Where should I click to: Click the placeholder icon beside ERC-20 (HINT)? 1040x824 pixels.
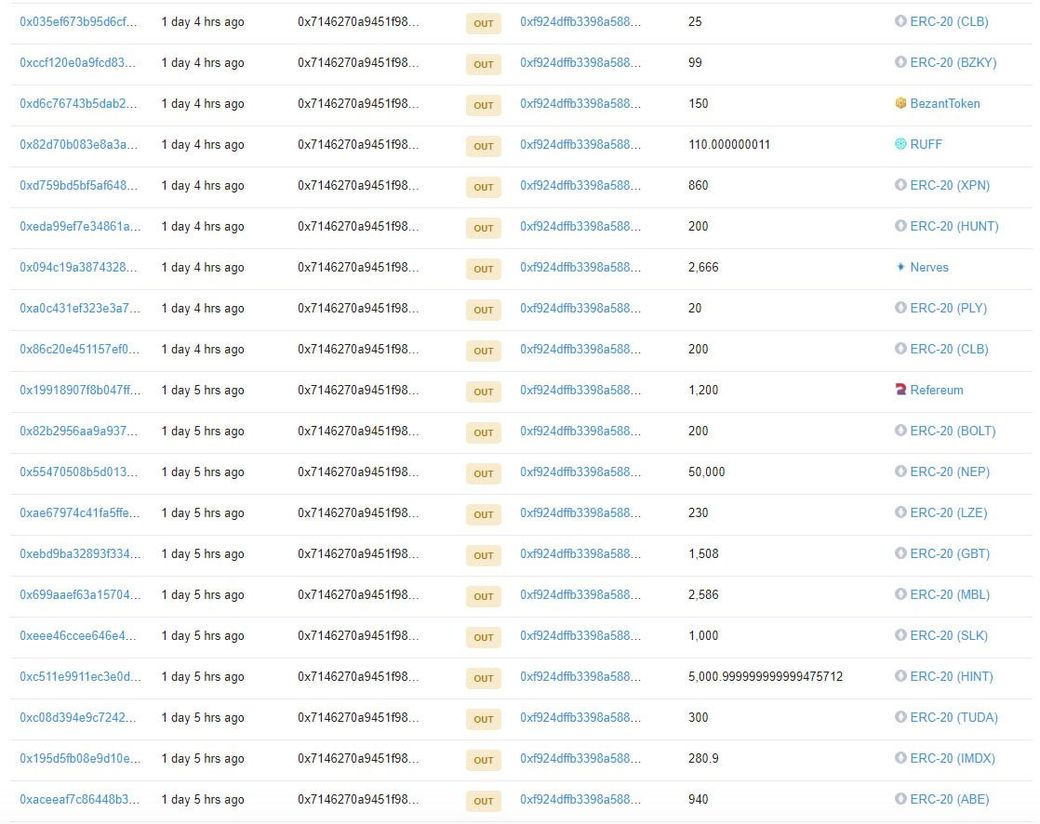coord(900,675)
